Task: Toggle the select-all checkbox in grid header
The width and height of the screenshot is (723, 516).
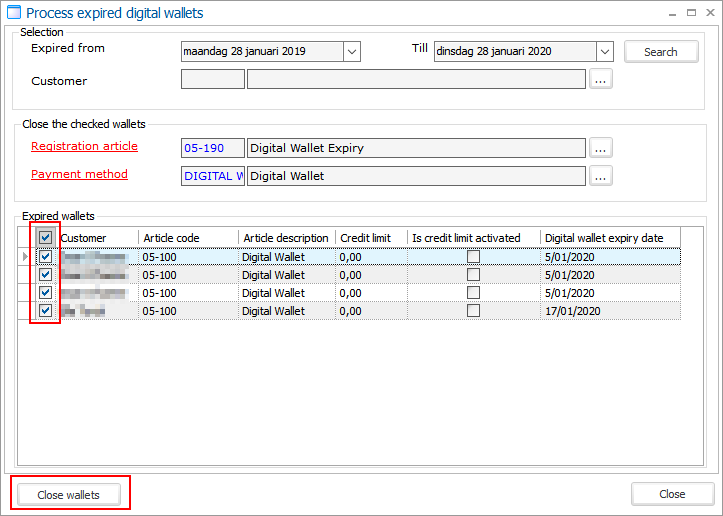Action: pos(45,238)
